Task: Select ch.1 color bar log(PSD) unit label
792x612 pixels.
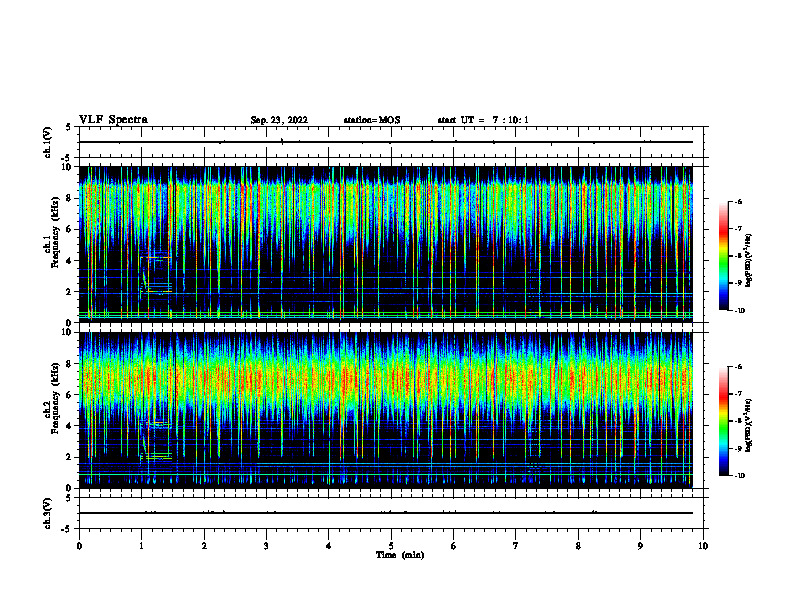Action: click(749, 260)
